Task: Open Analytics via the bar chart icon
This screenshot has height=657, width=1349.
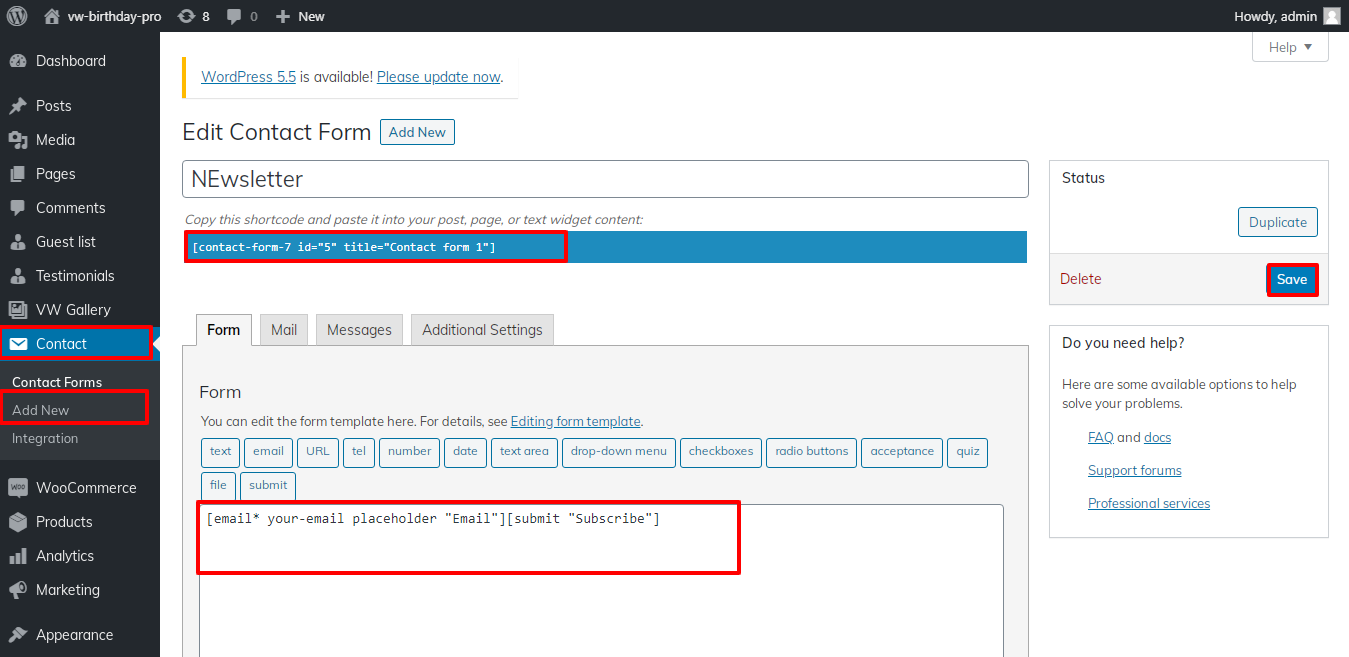Action: pyautogui.click(x=18, y=556)
